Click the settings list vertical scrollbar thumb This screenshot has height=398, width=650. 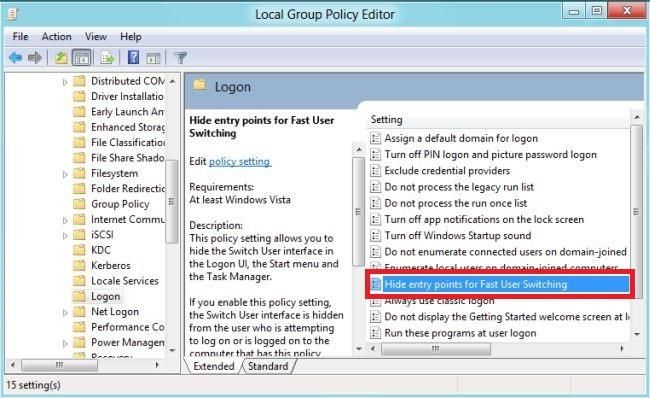click(636, 212)
